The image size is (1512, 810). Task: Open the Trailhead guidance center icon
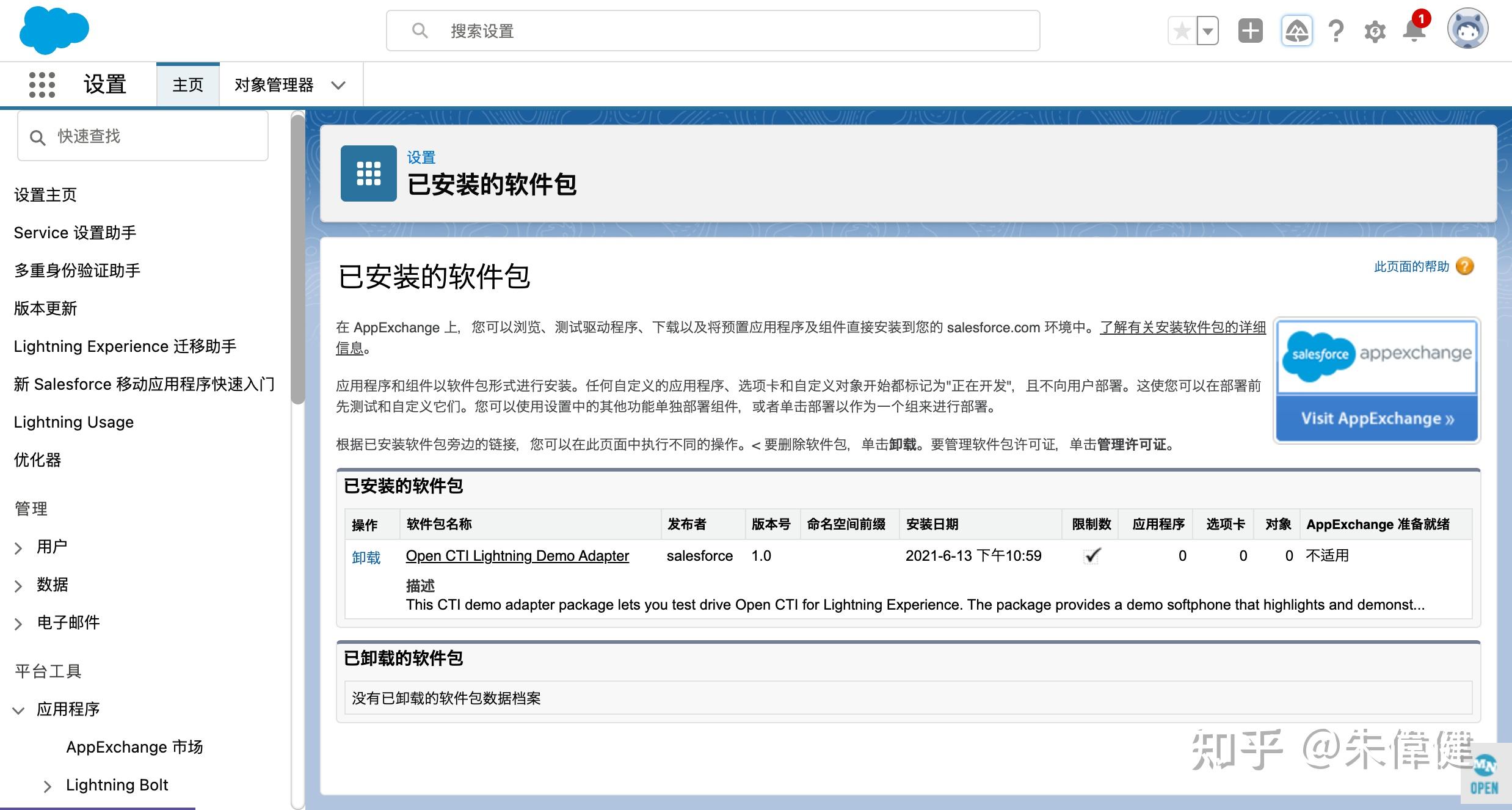click(1296, 30)
